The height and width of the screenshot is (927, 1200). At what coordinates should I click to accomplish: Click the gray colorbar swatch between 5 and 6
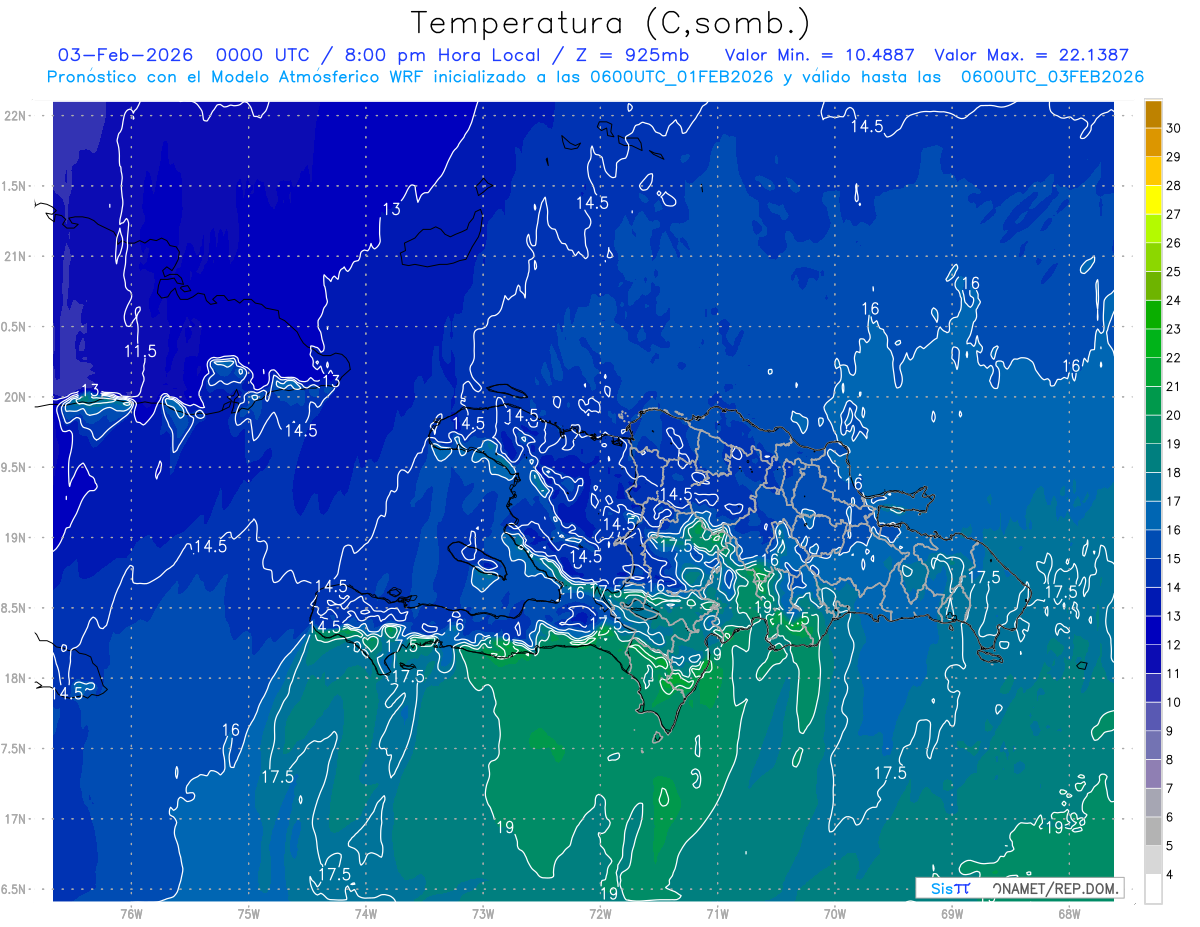1153,831
